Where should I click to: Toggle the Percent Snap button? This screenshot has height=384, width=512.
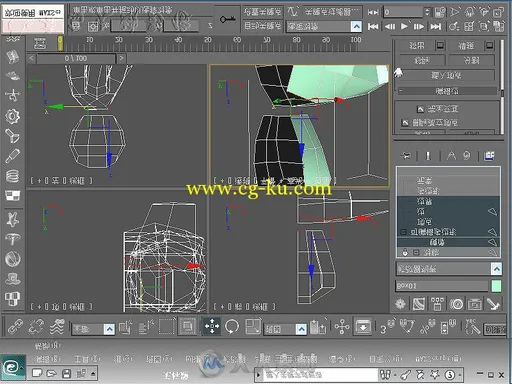[x=428, y=327]
